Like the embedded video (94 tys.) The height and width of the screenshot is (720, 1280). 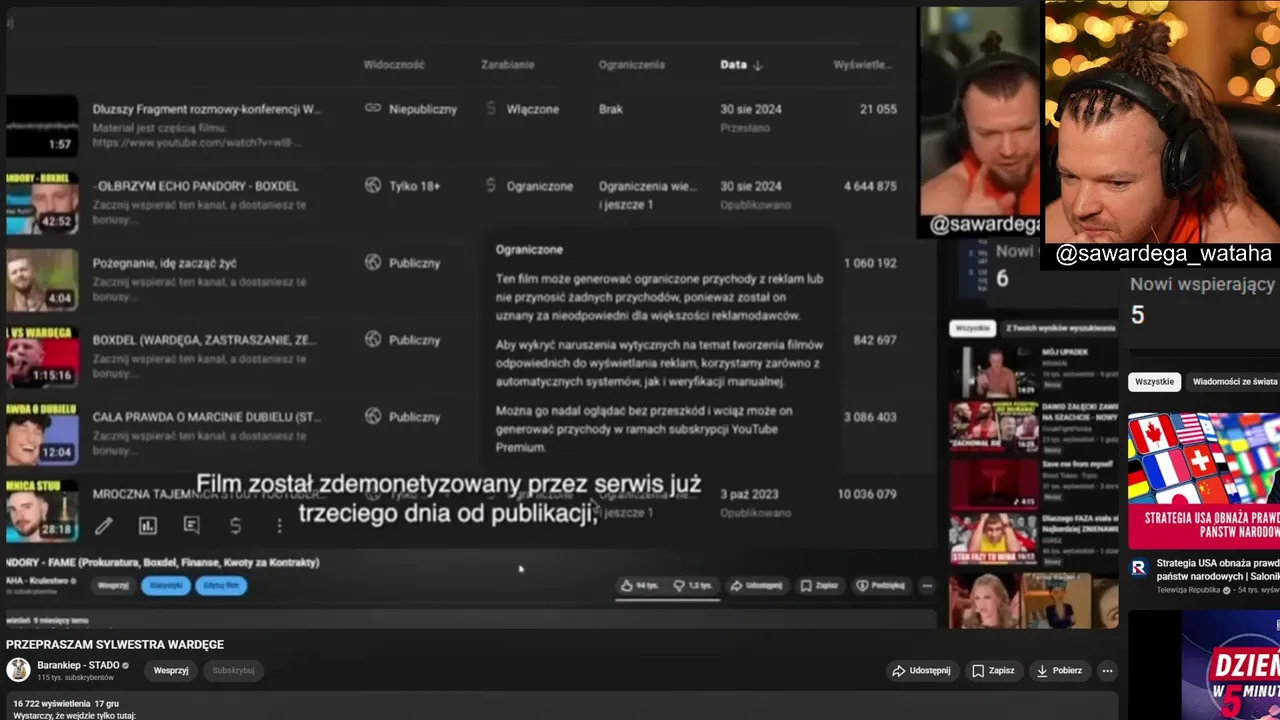639,585
